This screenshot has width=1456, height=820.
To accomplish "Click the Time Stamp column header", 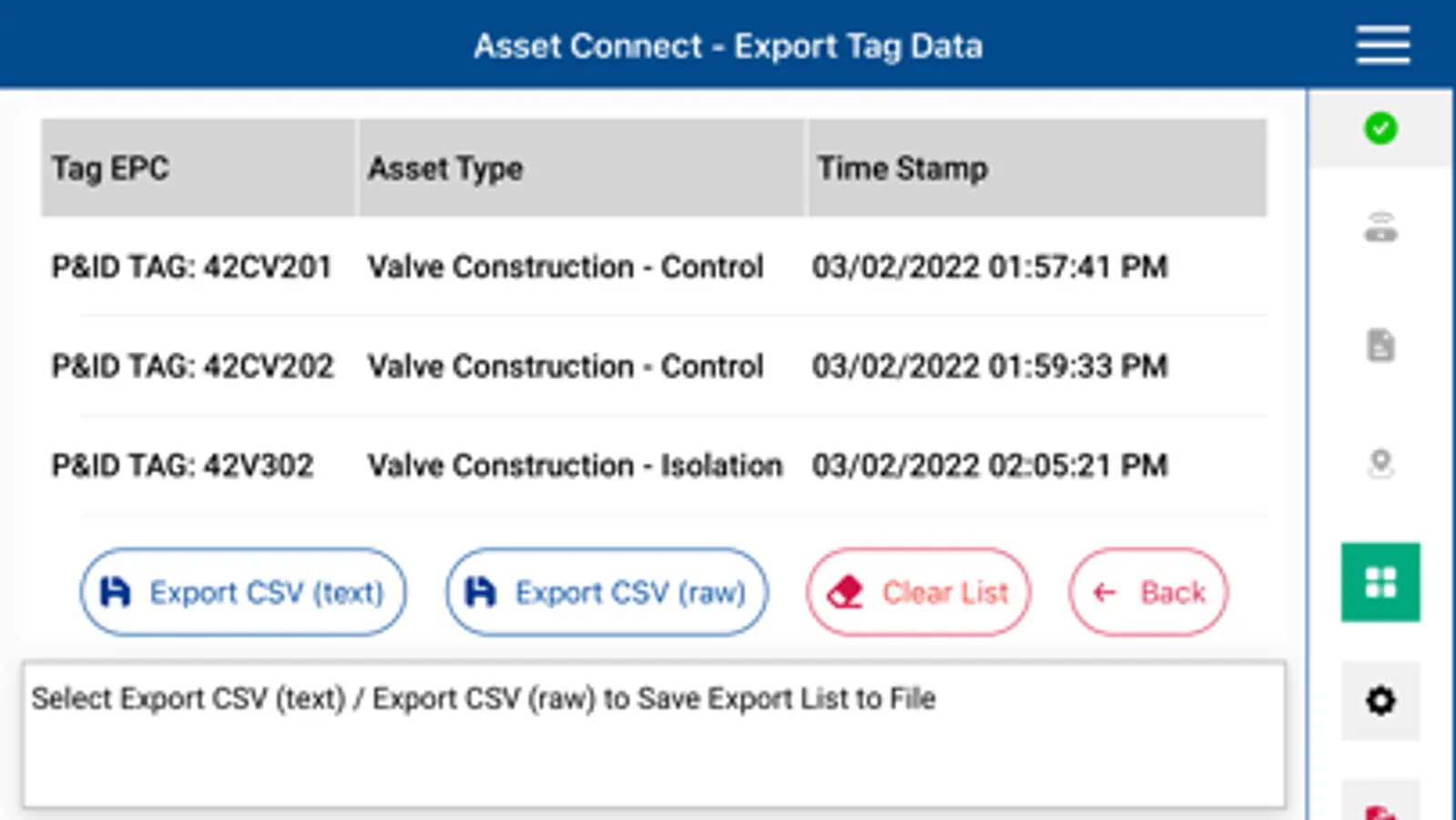I will click(x=1036, y=169).
